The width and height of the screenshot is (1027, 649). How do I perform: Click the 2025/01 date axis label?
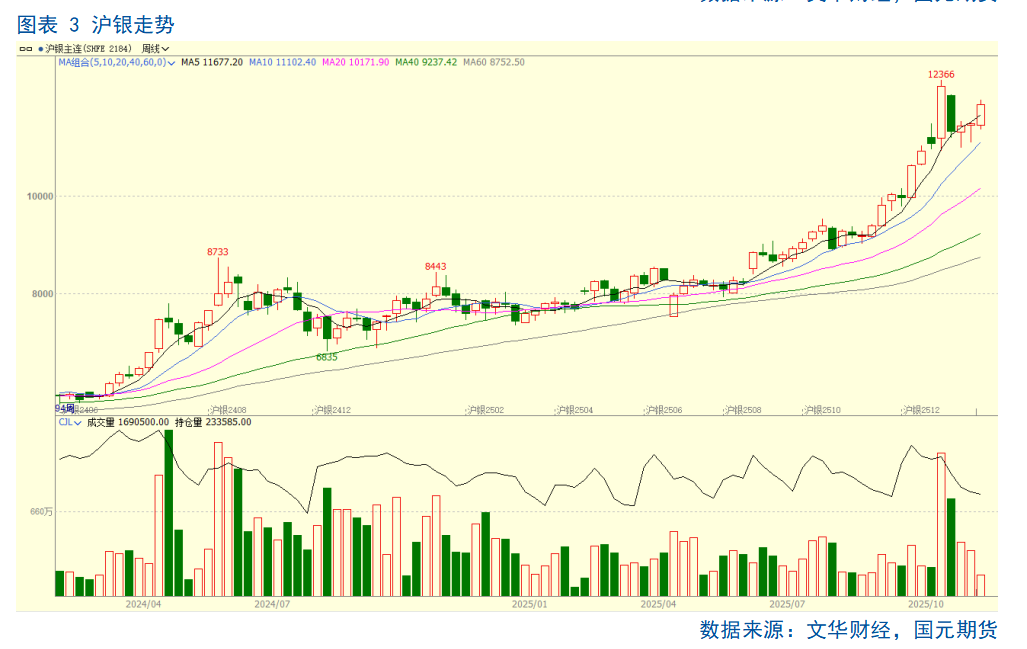click(x=530, y=604)
